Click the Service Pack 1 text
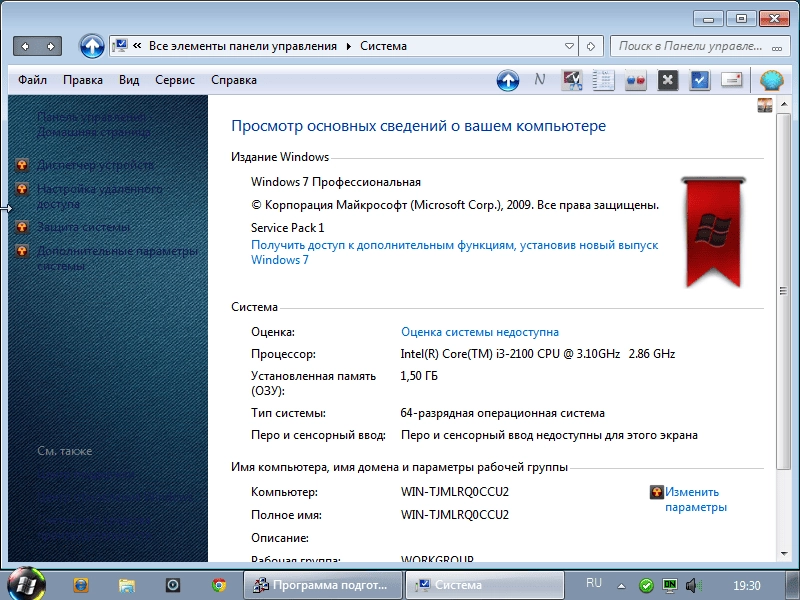This screenshot has height=600, width=800. point(287,228)
